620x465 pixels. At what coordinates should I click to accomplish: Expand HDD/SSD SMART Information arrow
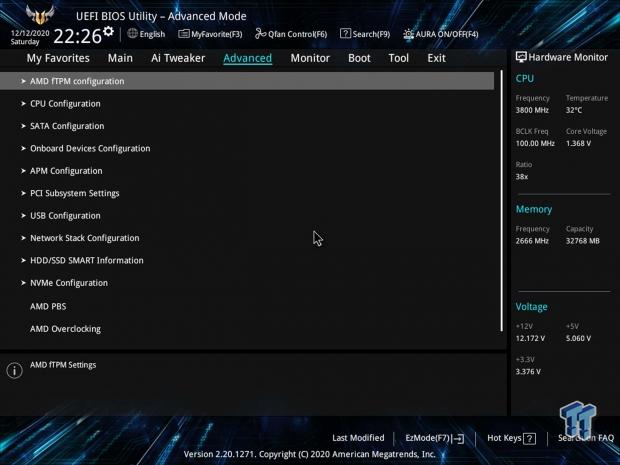(23, 261)
